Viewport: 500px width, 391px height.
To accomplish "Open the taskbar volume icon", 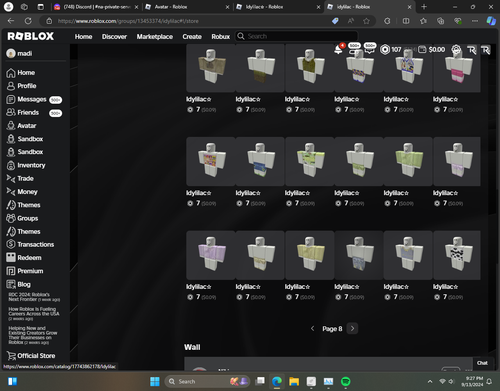I will pyautogui.click(x=451, y=381).
